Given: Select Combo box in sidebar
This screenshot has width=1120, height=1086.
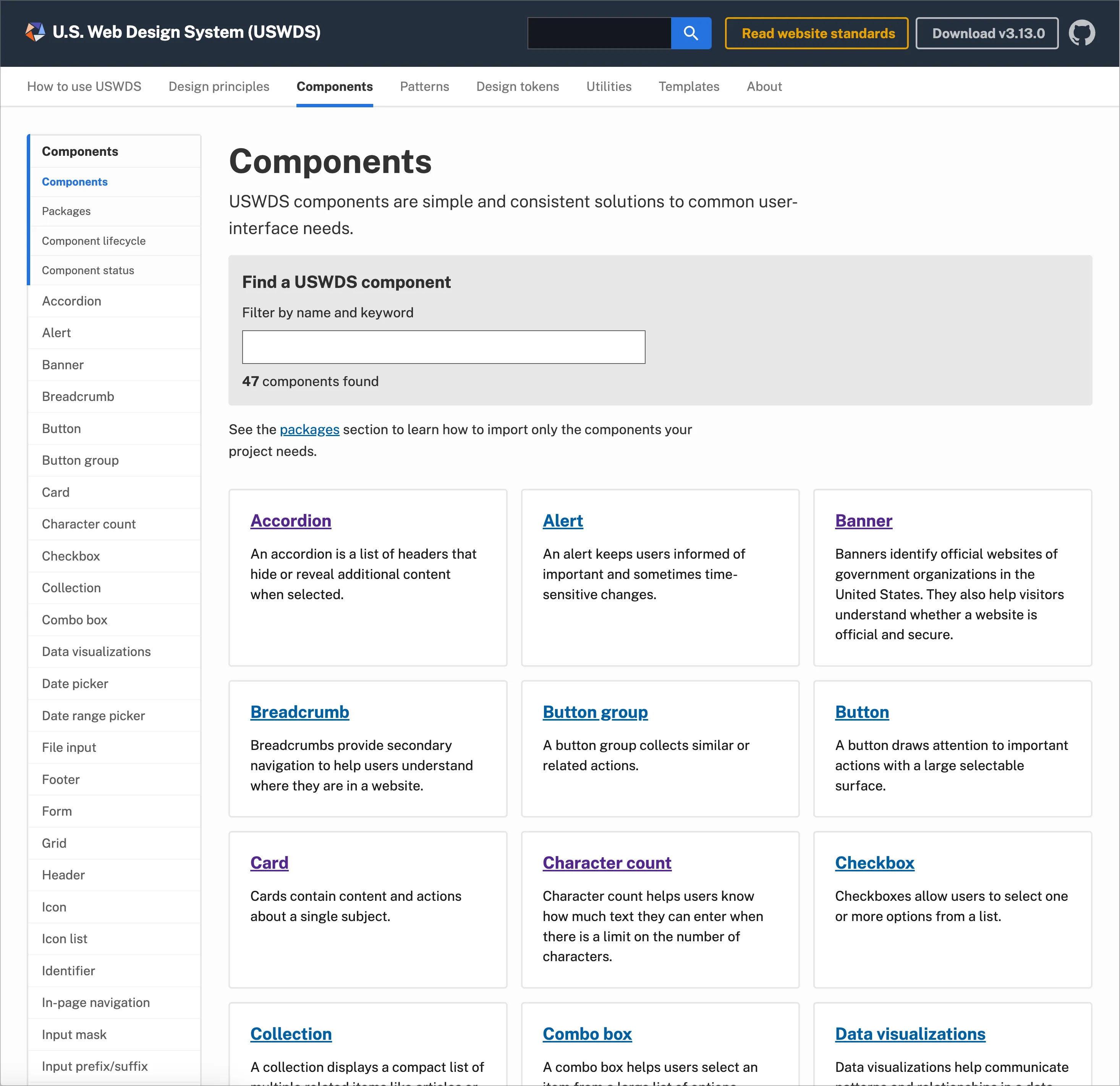Looking at the screenshot, I should tap(115, 620).
